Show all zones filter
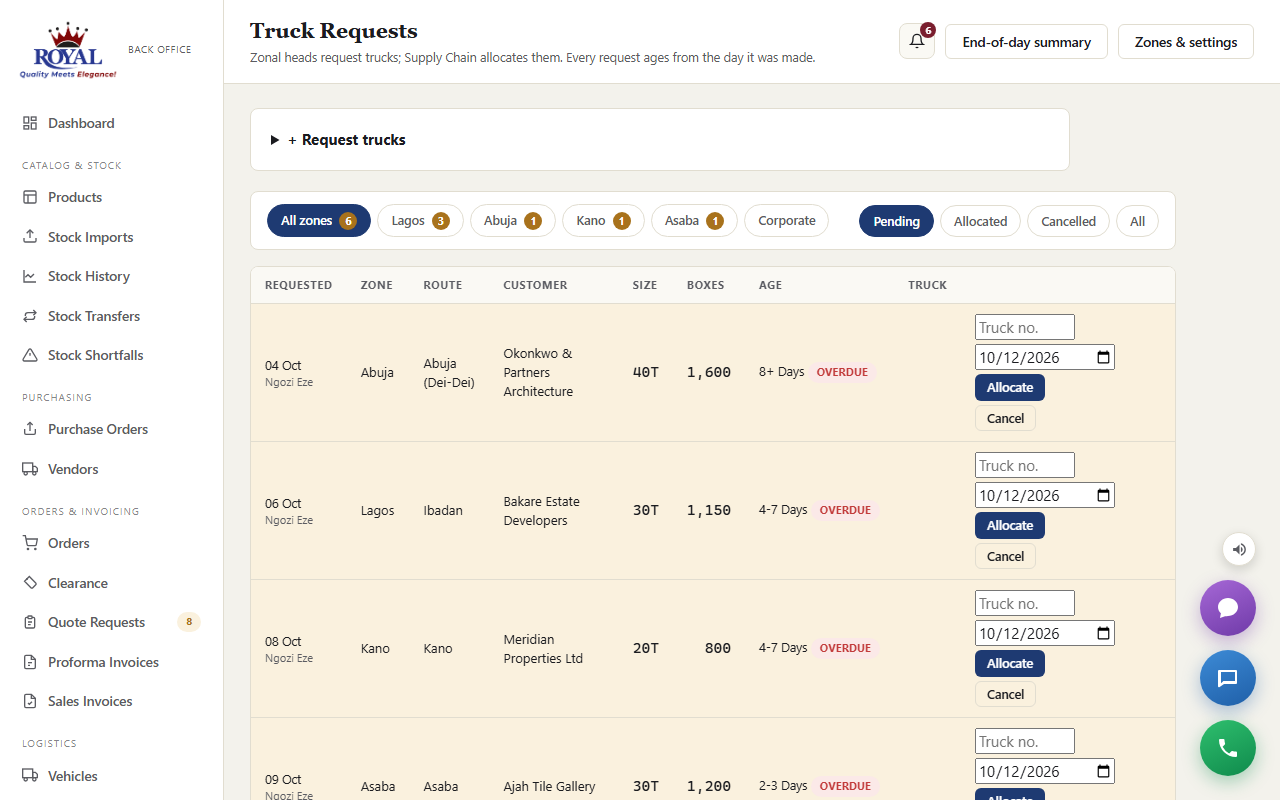 pos(319,221)
